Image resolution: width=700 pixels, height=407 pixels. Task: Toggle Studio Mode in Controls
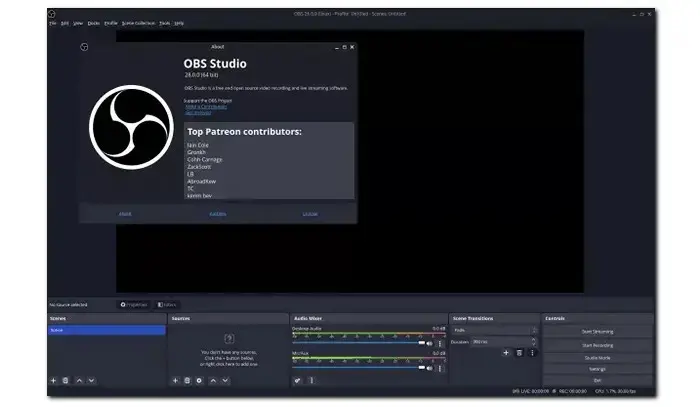(x=598, y=356)
